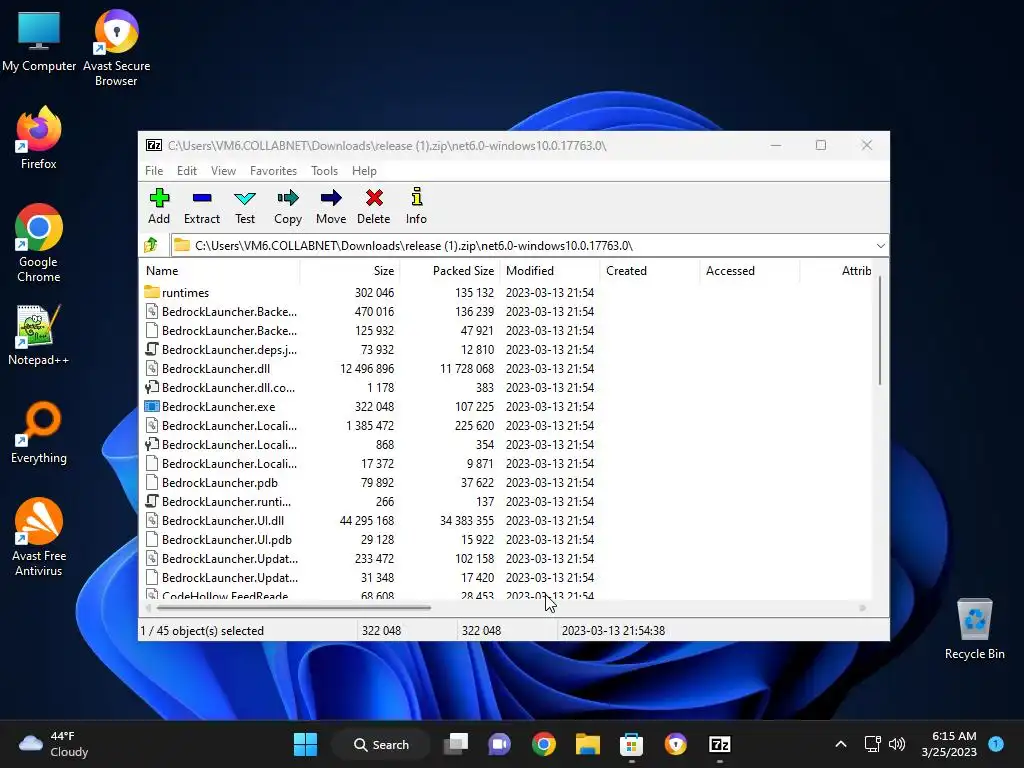Open the Tools menu
The width and height of the screenshot is (1024, 768).
click(x=324, y=170)
